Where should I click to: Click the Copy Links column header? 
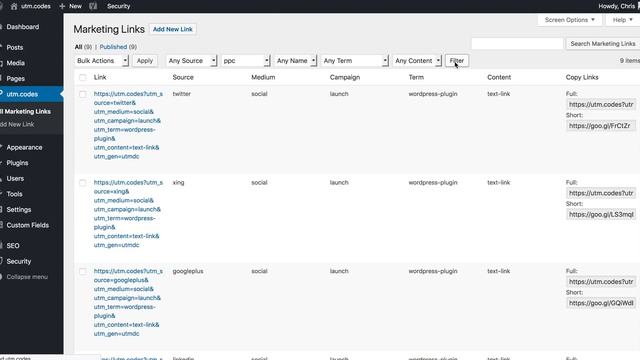click(x=582, y=77)
